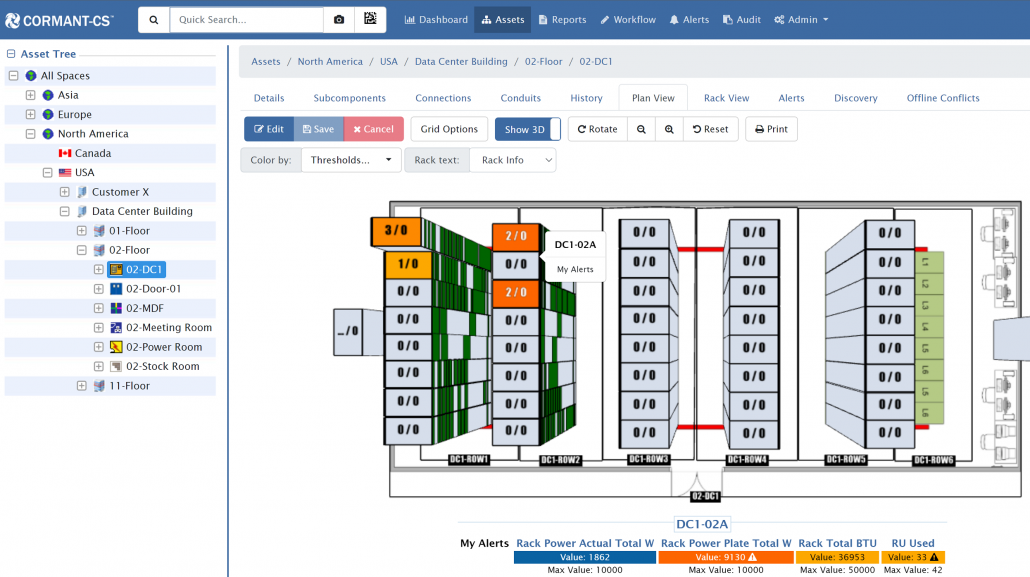Click into the Quick Search input field
1030x577 pixels.
(246, 20)
